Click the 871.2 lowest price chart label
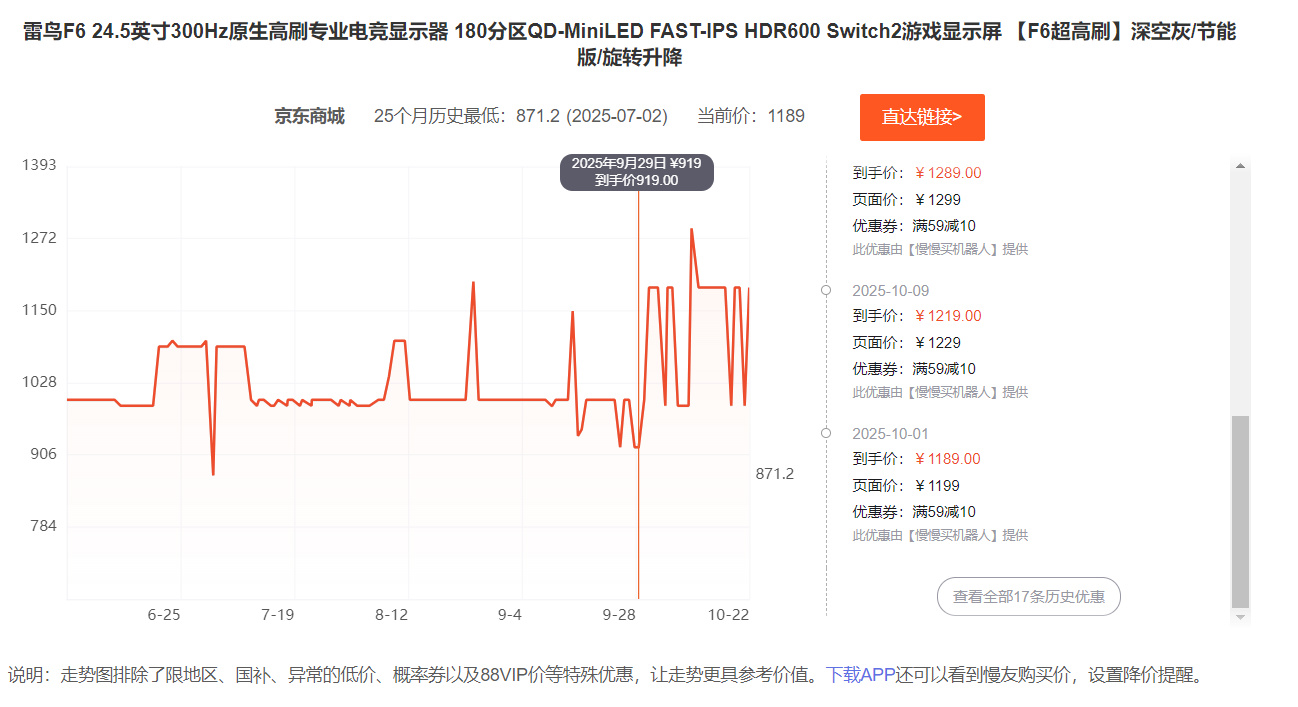 [774, 473]
